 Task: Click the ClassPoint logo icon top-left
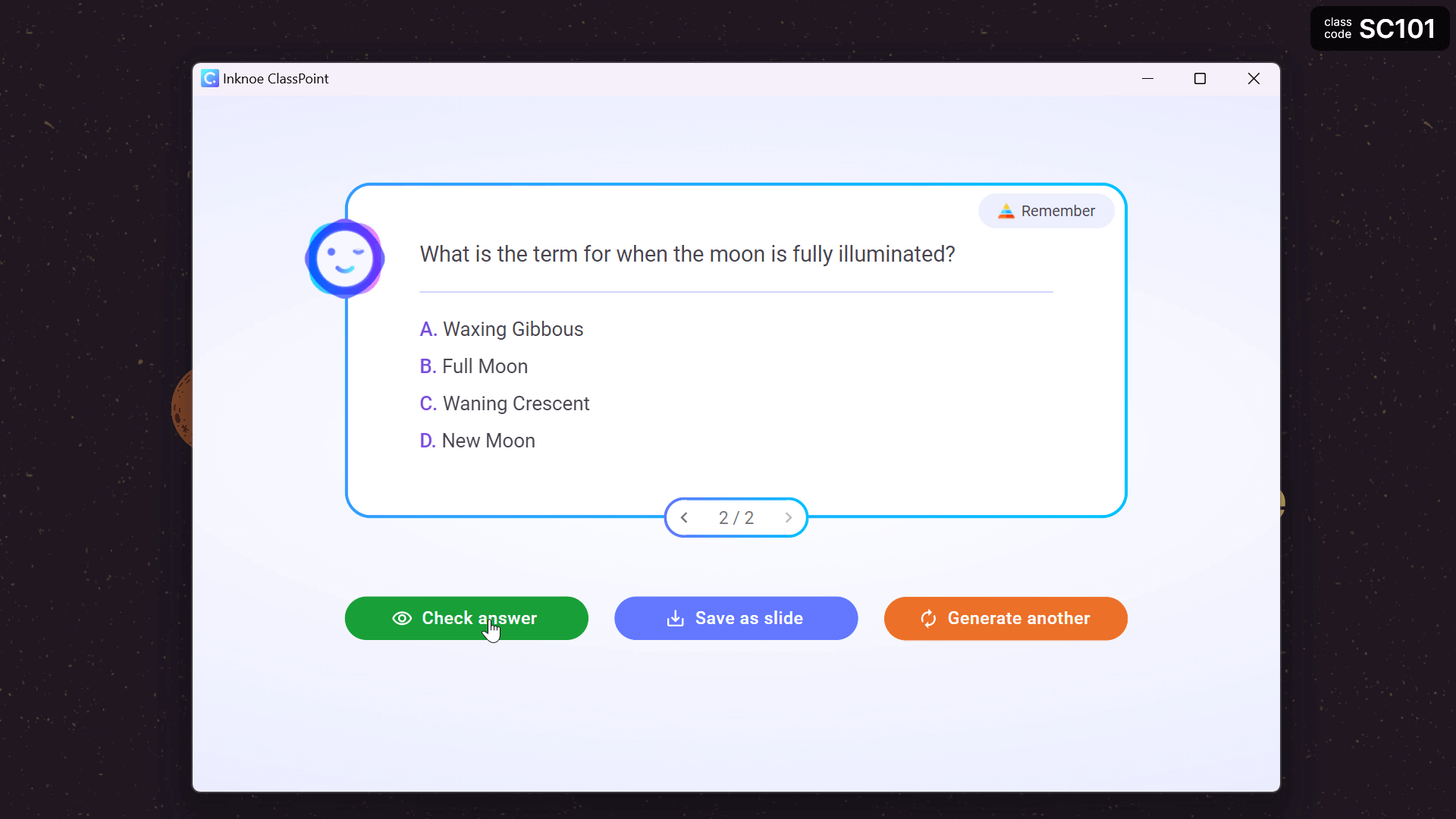pos(210,78)
